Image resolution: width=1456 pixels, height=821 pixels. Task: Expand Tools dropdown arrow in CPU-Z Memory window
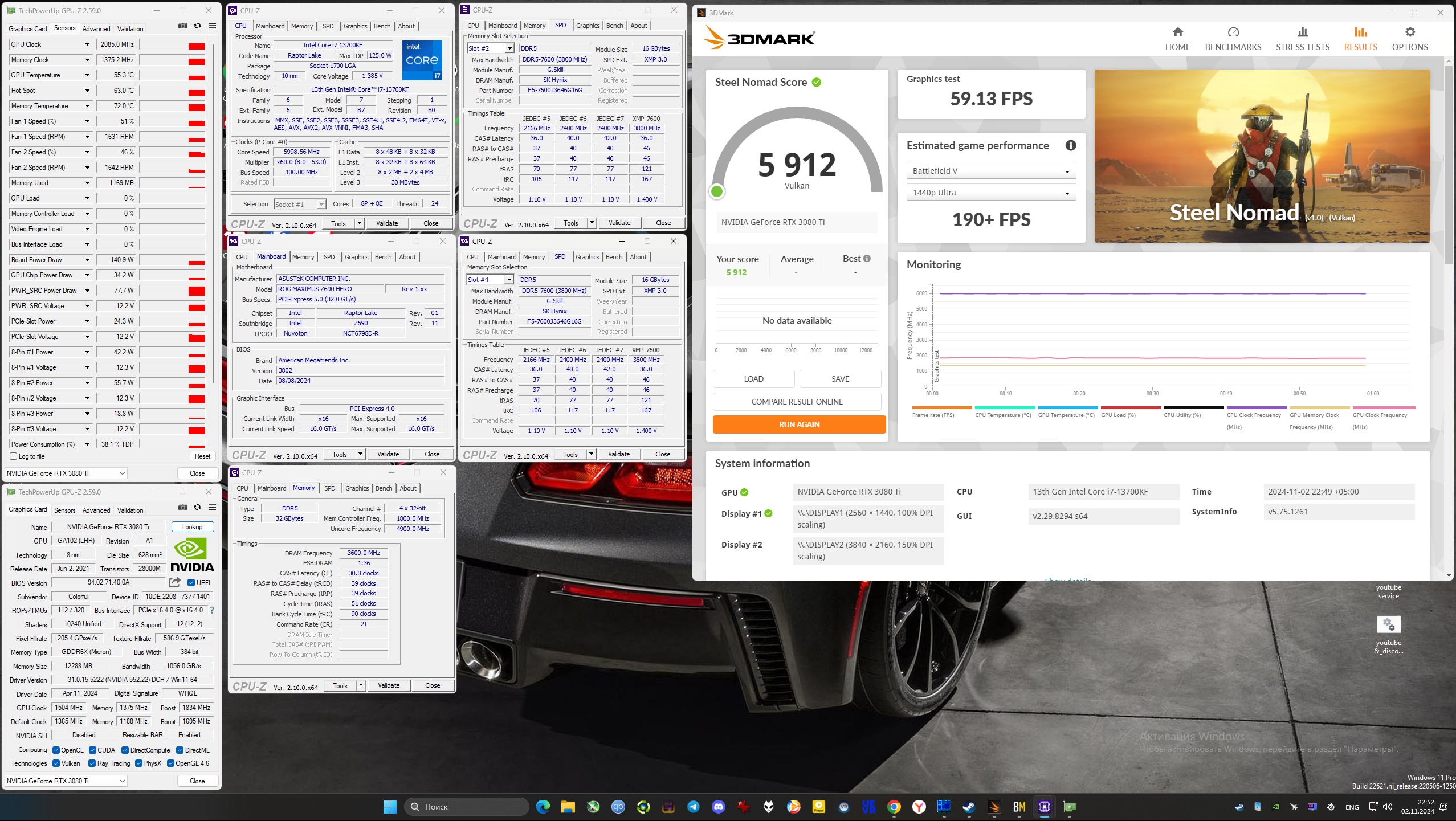coord(361,685)
